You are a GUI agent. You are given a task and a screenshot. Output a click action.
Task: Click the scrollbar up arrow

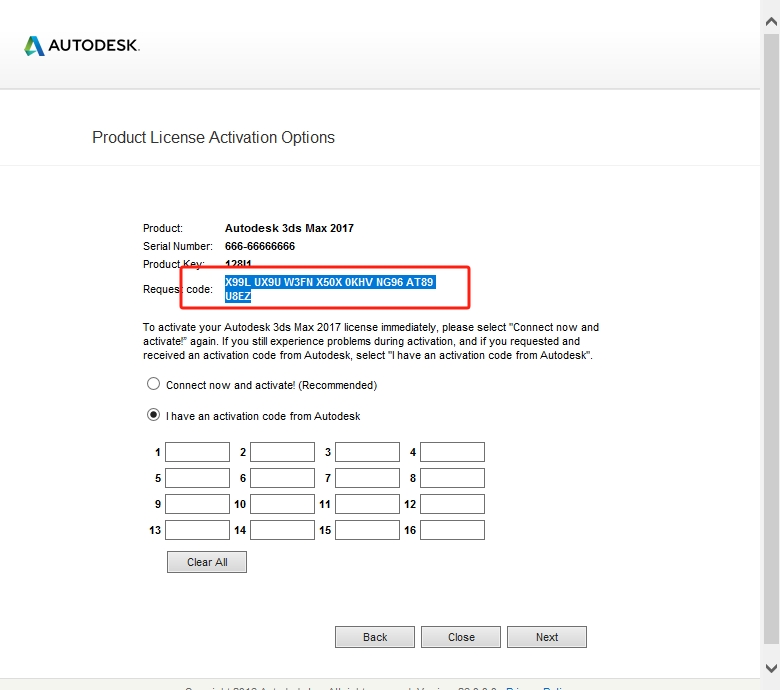point(770,9)
